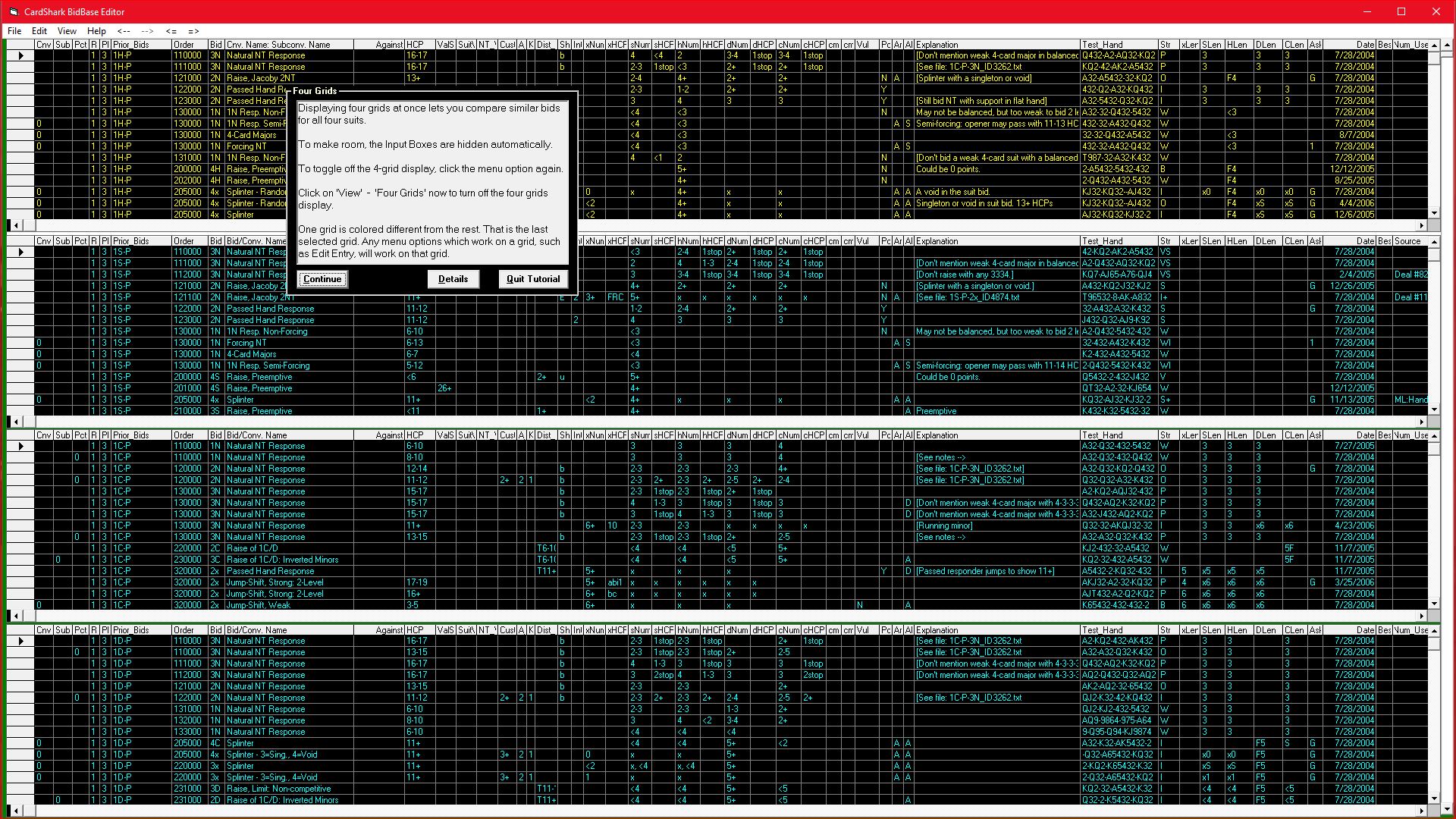This screenshot has width=1456, height=819.
Task: Click the Quit Tutorial button
Action: click(532, 279)
